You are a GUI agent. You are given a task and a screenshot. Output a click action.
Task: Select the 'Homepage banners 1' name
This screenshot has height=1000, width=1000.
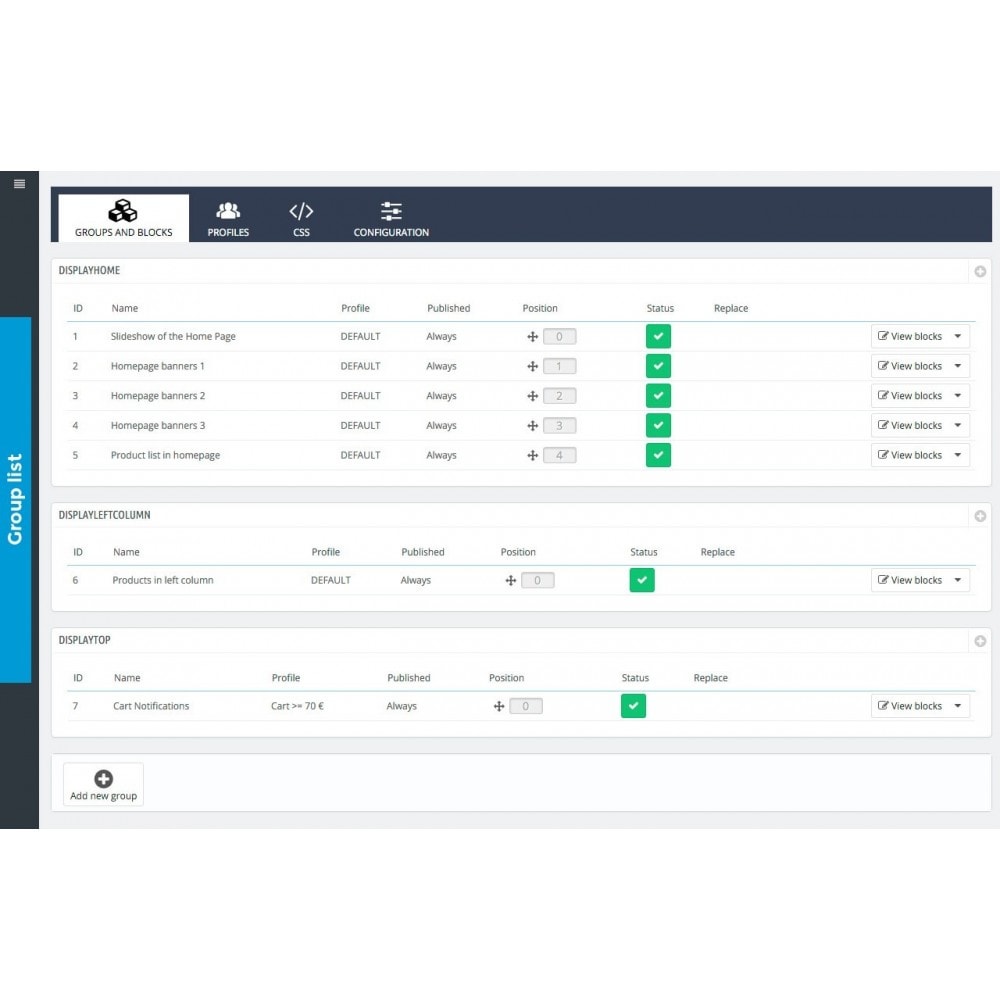(x=158, y=366)
